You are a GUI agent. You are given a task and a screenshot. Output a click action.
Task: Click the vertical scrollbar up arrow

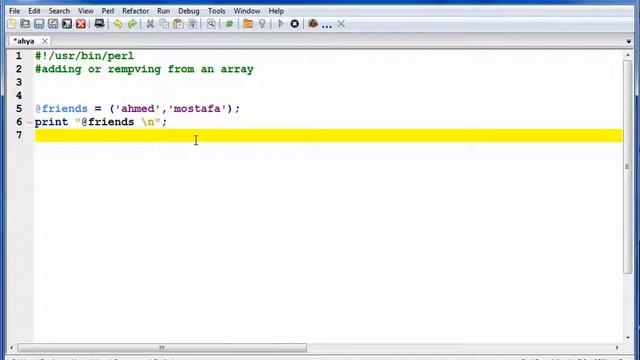[628, 55]
